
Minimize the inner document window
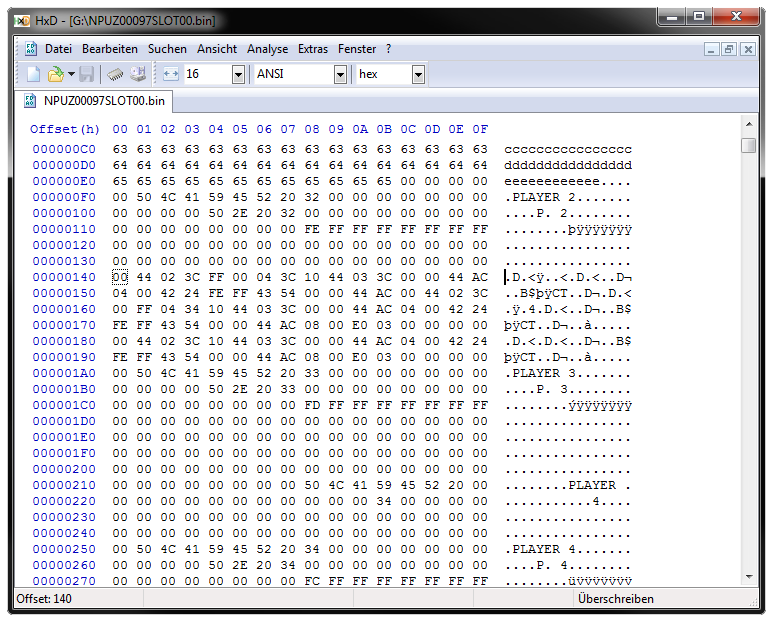click(x=711, y=49)
